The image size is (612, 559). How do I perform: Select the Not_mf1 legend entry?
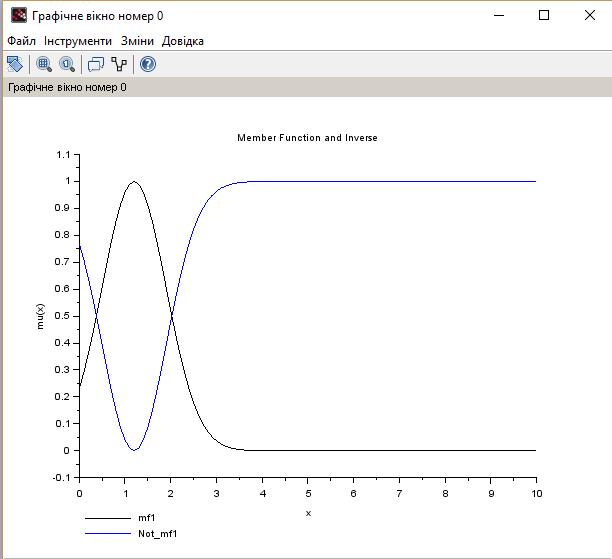pos(158,534)
